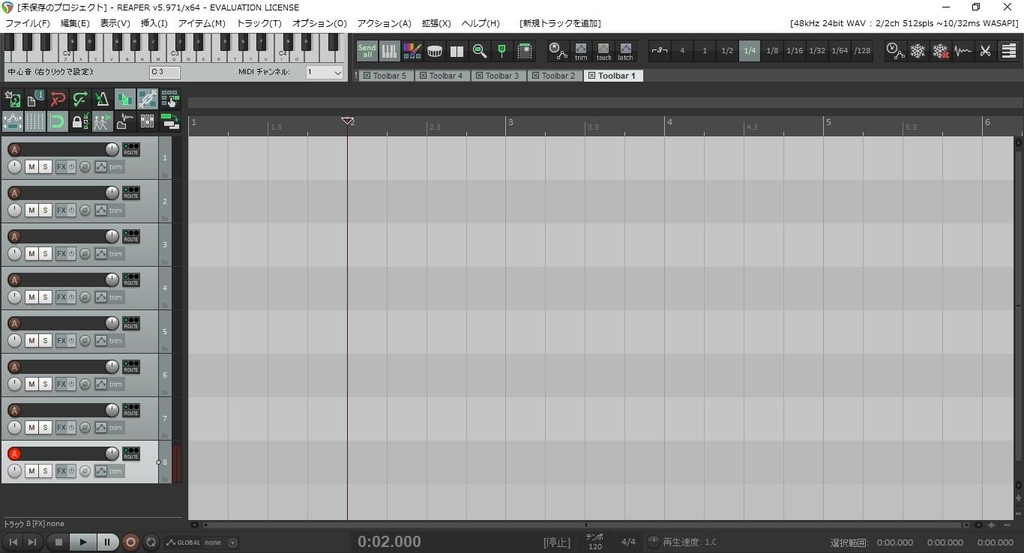Click the green redo arrow icon
This screenshot has width=1024, height=553.
pyautogui.click(x=80, y=99)
